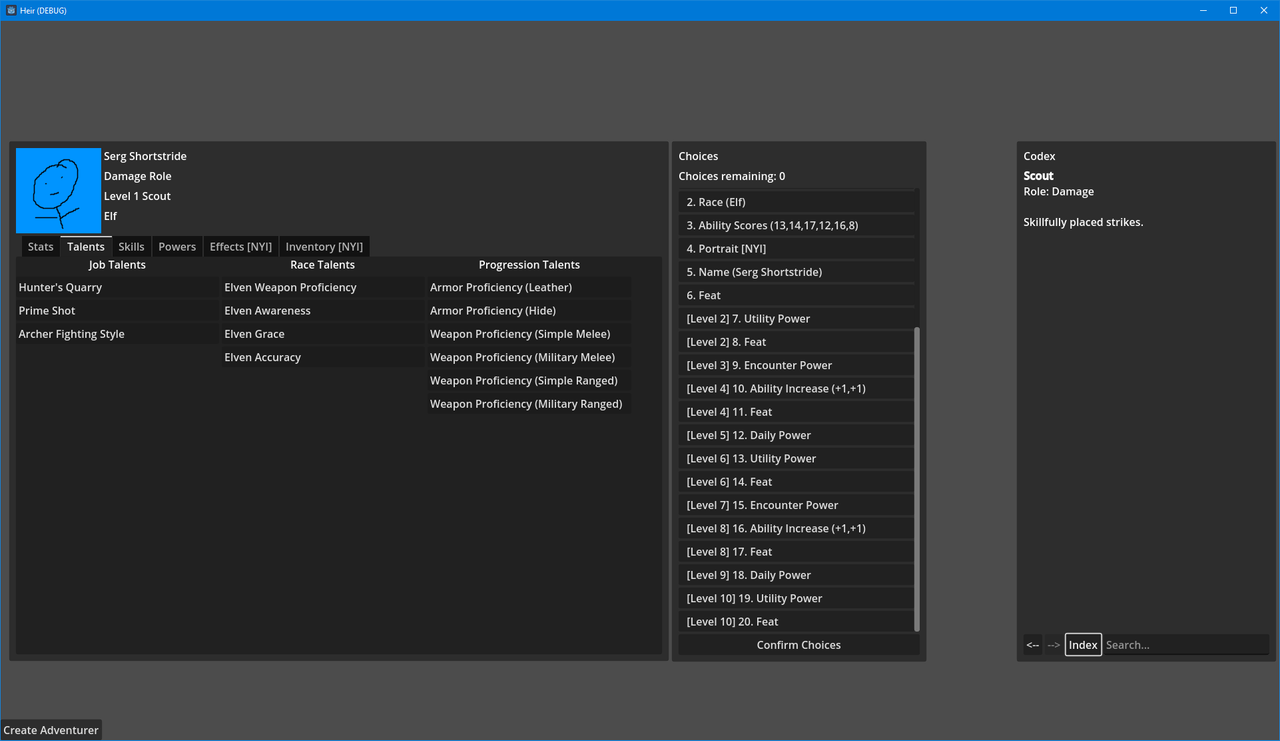
Task: Open choice 5. Name (Serg Shortstride)
Action: pyautogui.click(x=796, y=272)
